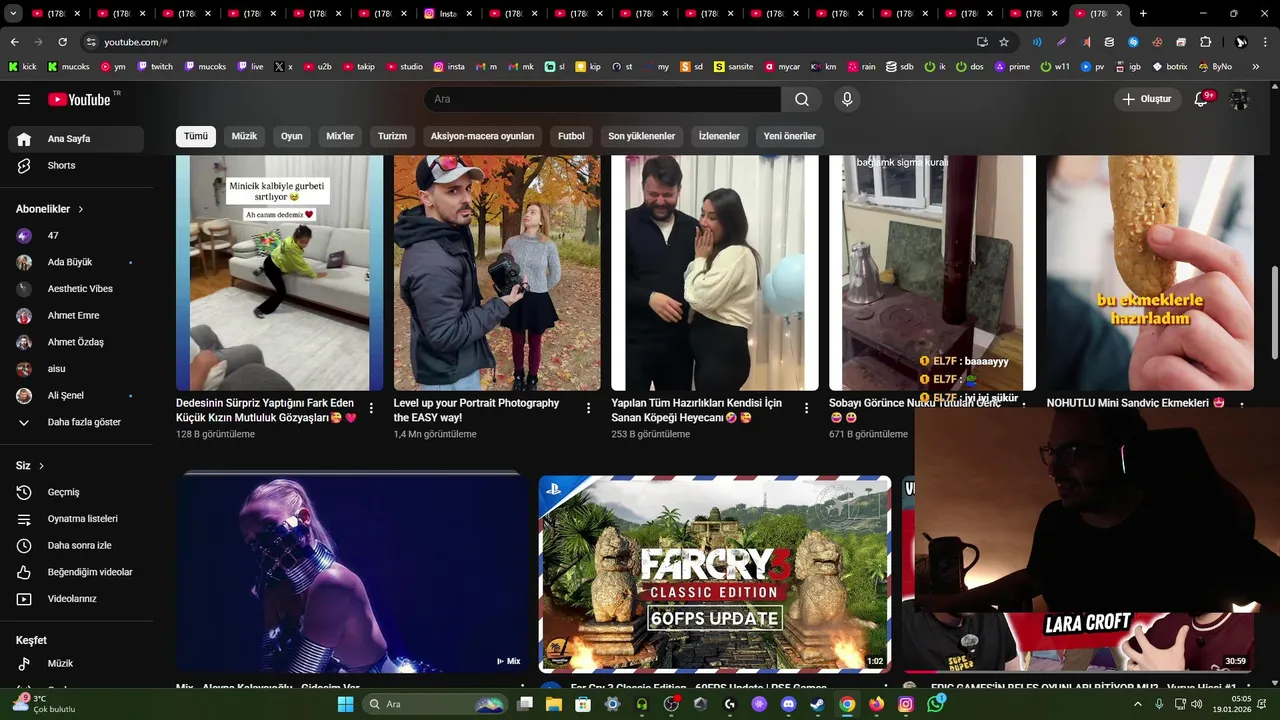Bookmark this page with star icon
Screen dimensions: 1280x720
(x=1004, y=42)
